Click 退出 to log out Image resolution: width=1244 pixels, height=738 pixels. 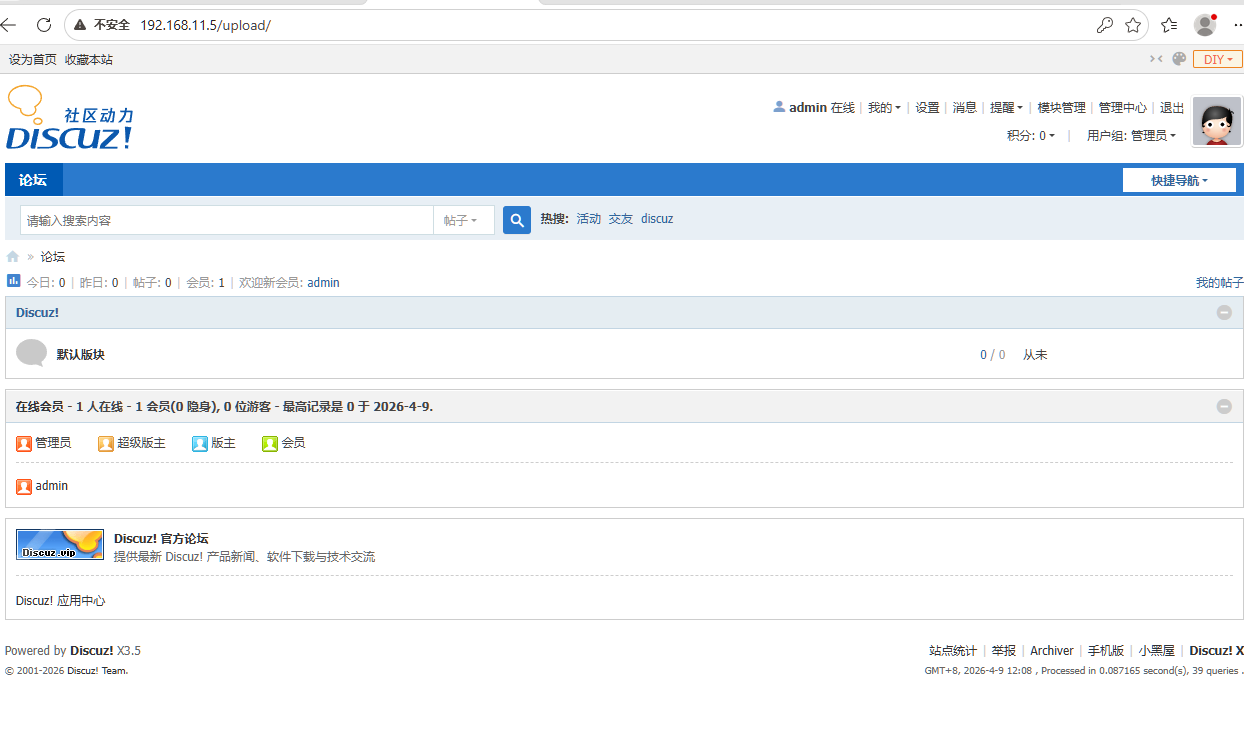coord(1172,107)
